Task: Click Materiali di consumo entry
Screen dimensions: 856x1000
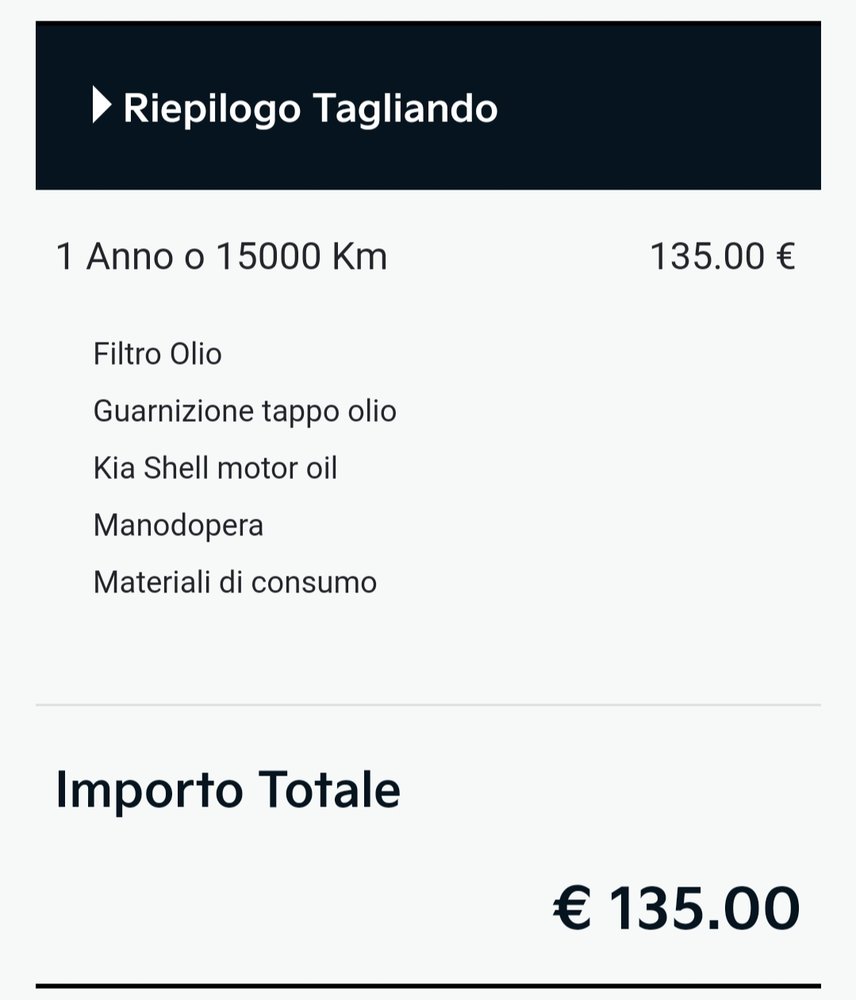Action: click(x=235, y=582)
